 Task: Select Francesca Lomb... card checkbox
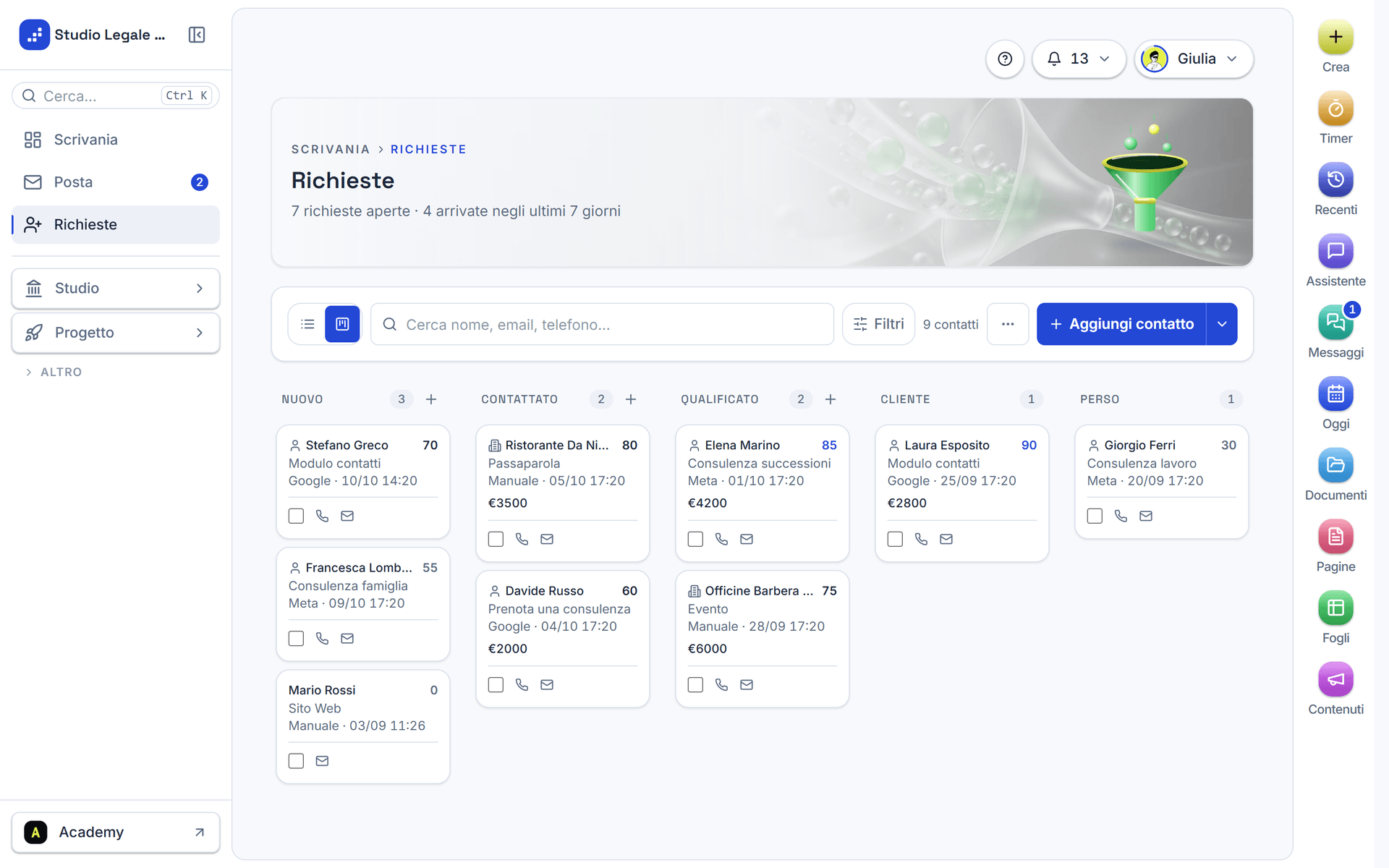pyautogui.click(x=296, y=639)
